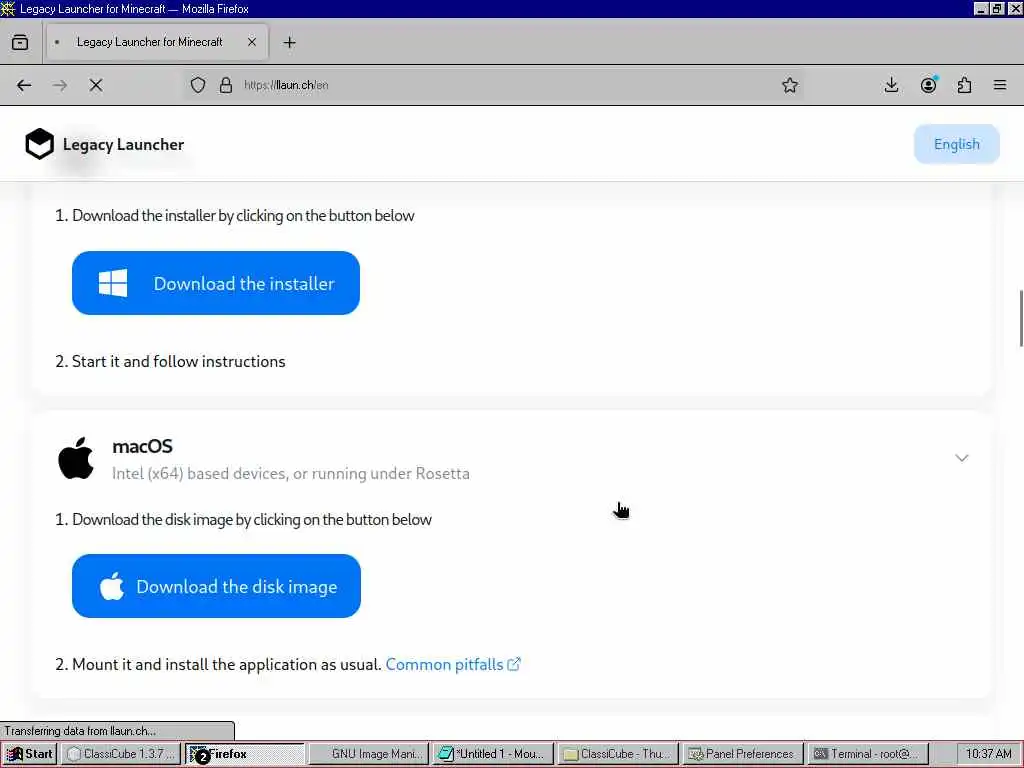Click the page vertical scrollbar thumb
1024x768 pixels.
[x=1021, y=318]
